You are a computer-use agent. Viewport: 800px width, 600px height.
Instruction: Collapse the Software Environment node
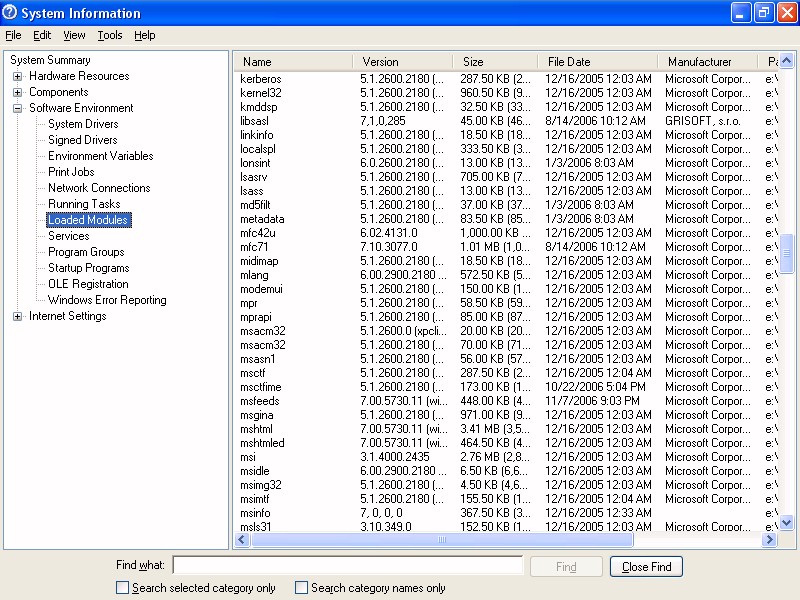click(17, 108)
